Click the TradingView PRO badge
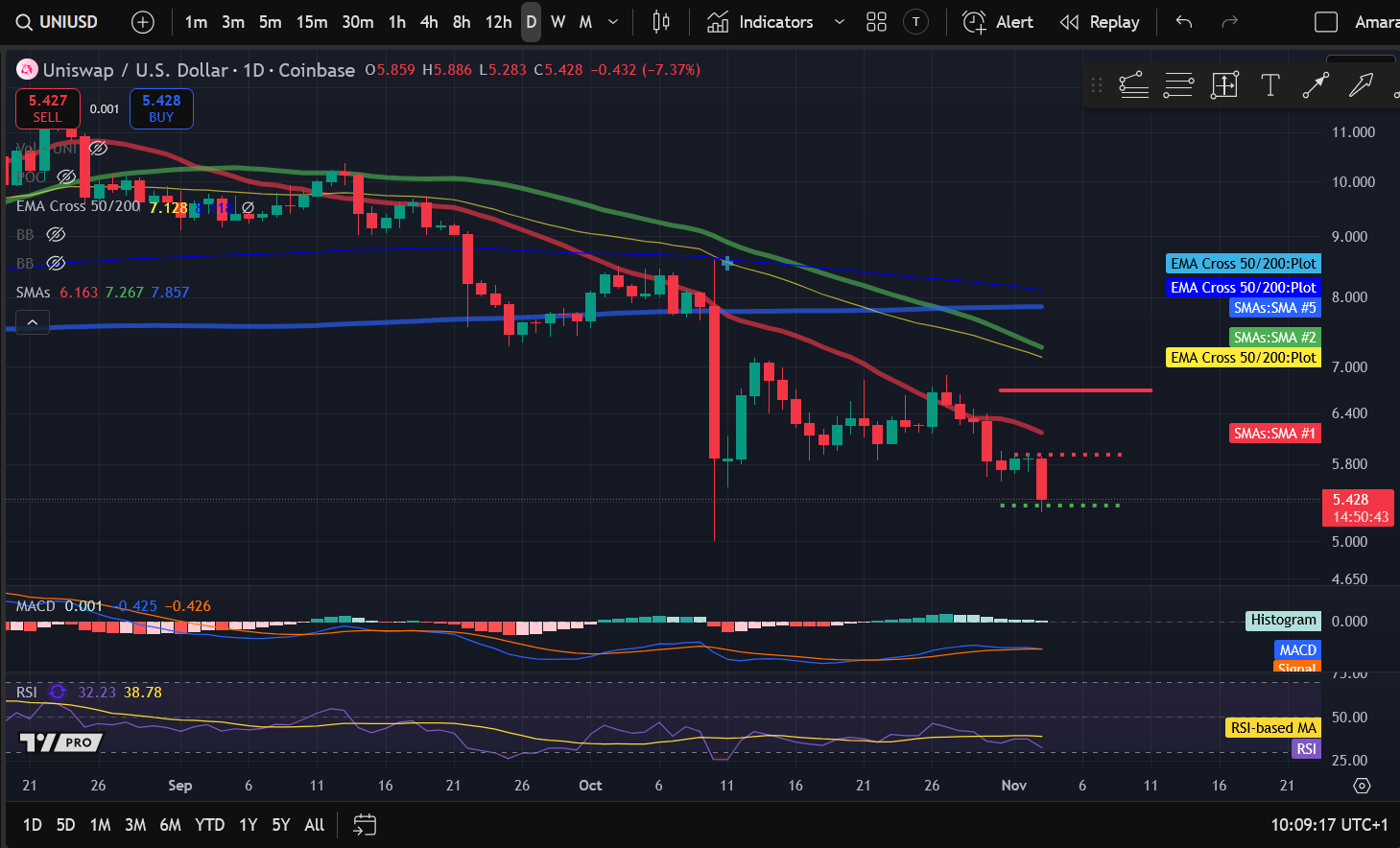 (x=60, y=742)
